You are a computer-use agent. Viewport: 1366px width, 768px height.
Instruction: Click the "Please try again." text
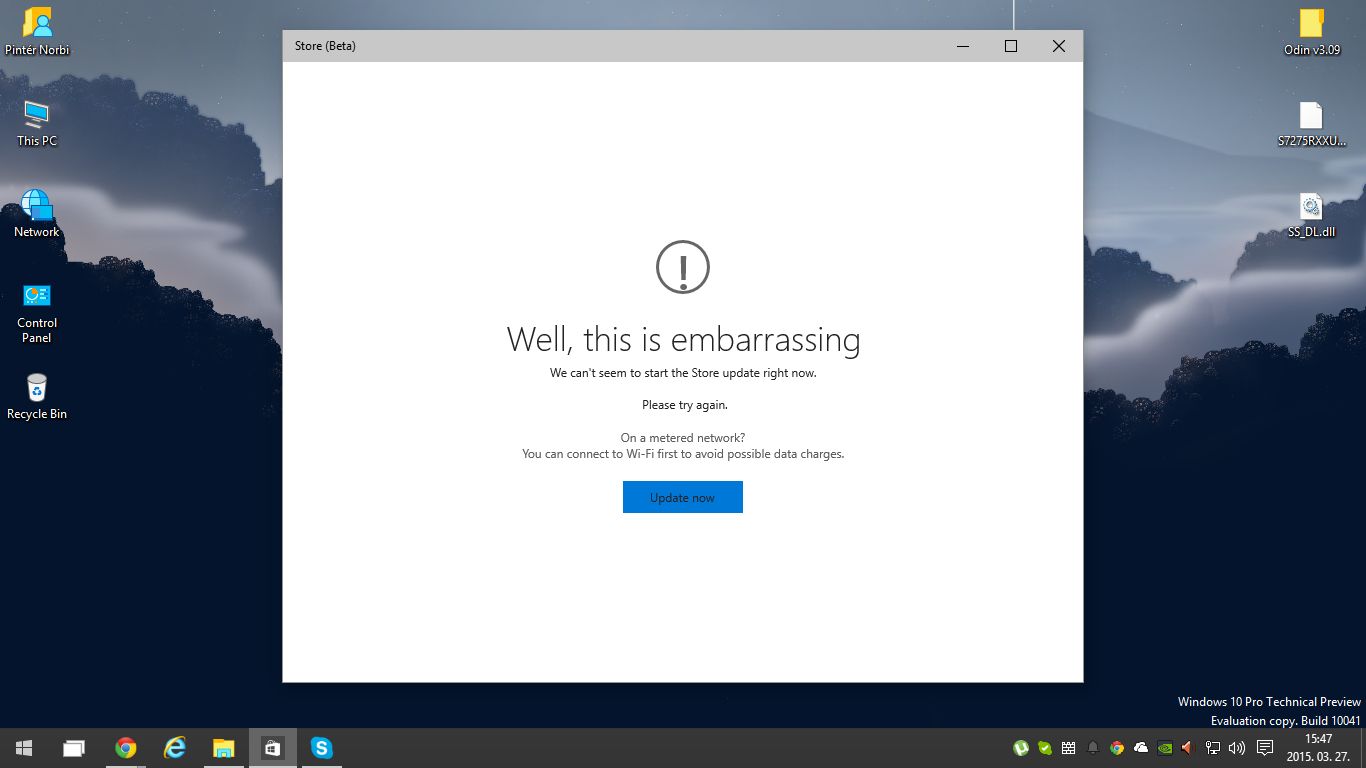(684, 405)
